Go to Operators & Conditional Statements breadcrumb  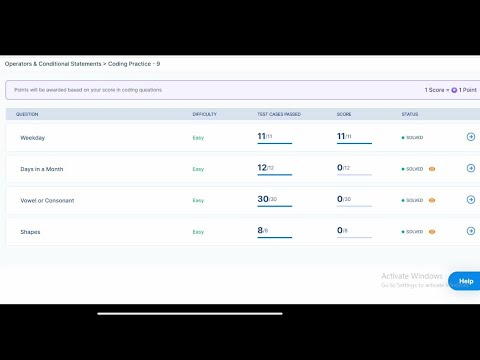53,64
